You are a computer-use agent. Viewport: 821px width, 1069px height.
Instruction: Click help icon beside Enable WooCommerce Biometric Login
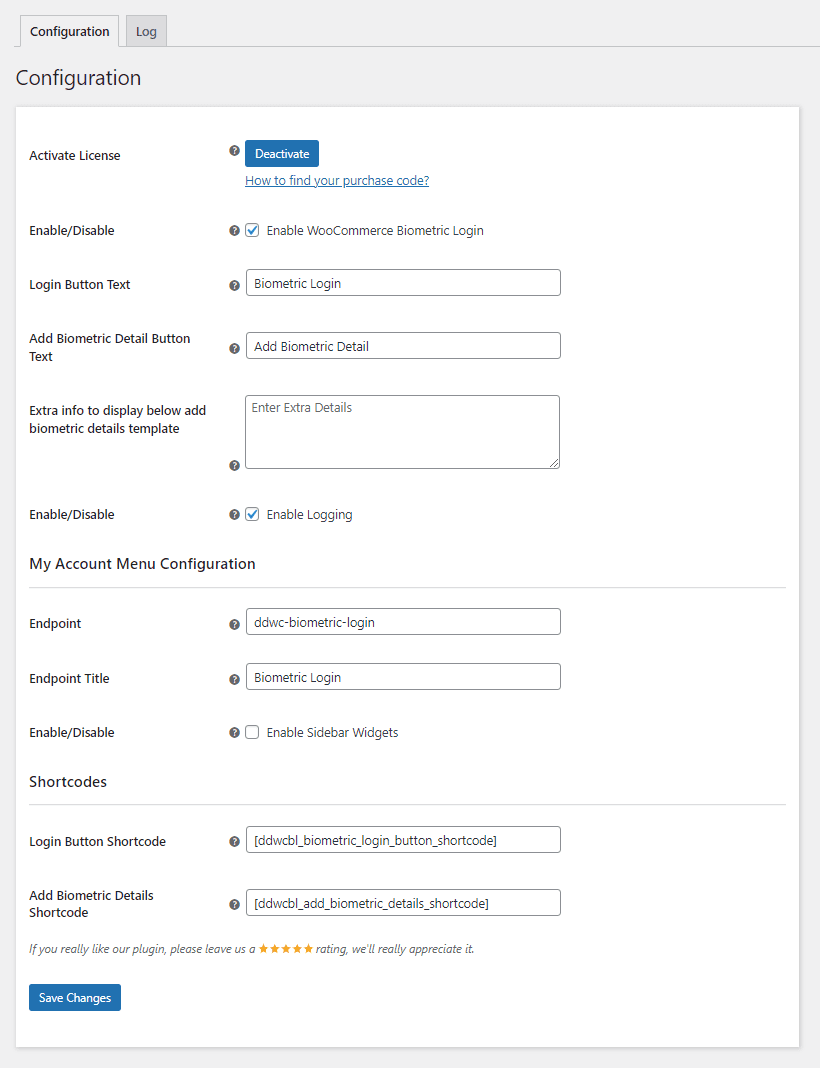[234, 231]
